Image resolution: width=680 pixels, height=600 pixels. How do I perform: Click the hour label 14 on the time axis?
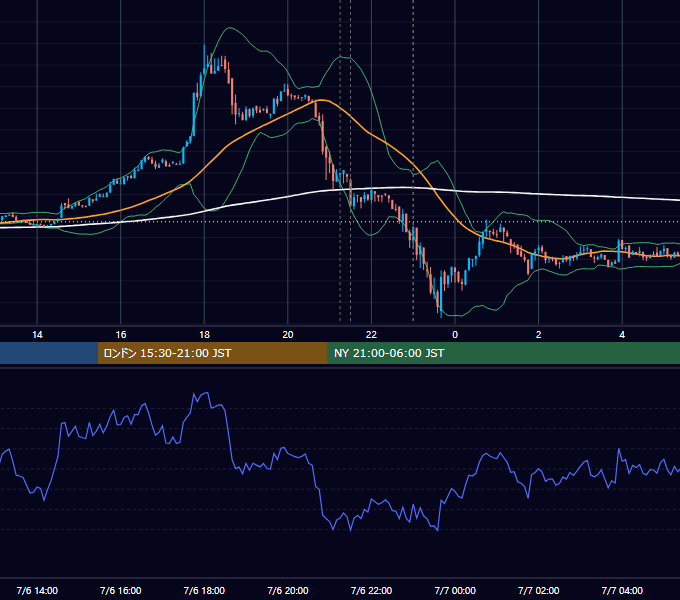tap(37, 335)
